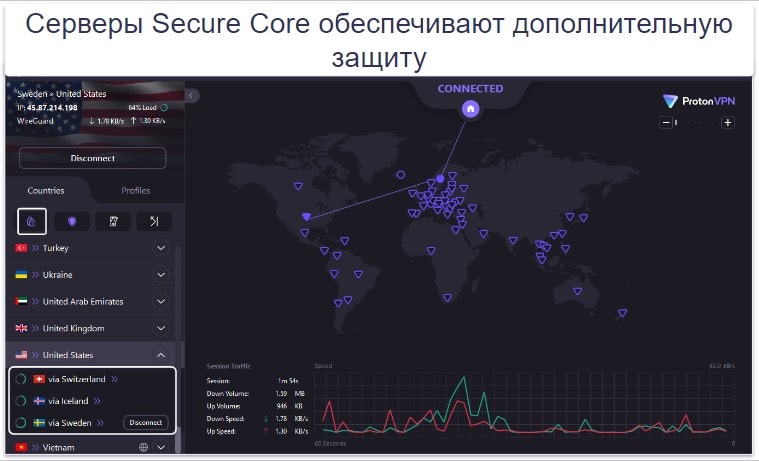
Task: Click the Vietnam globe icon
Action: click(143, 447)
